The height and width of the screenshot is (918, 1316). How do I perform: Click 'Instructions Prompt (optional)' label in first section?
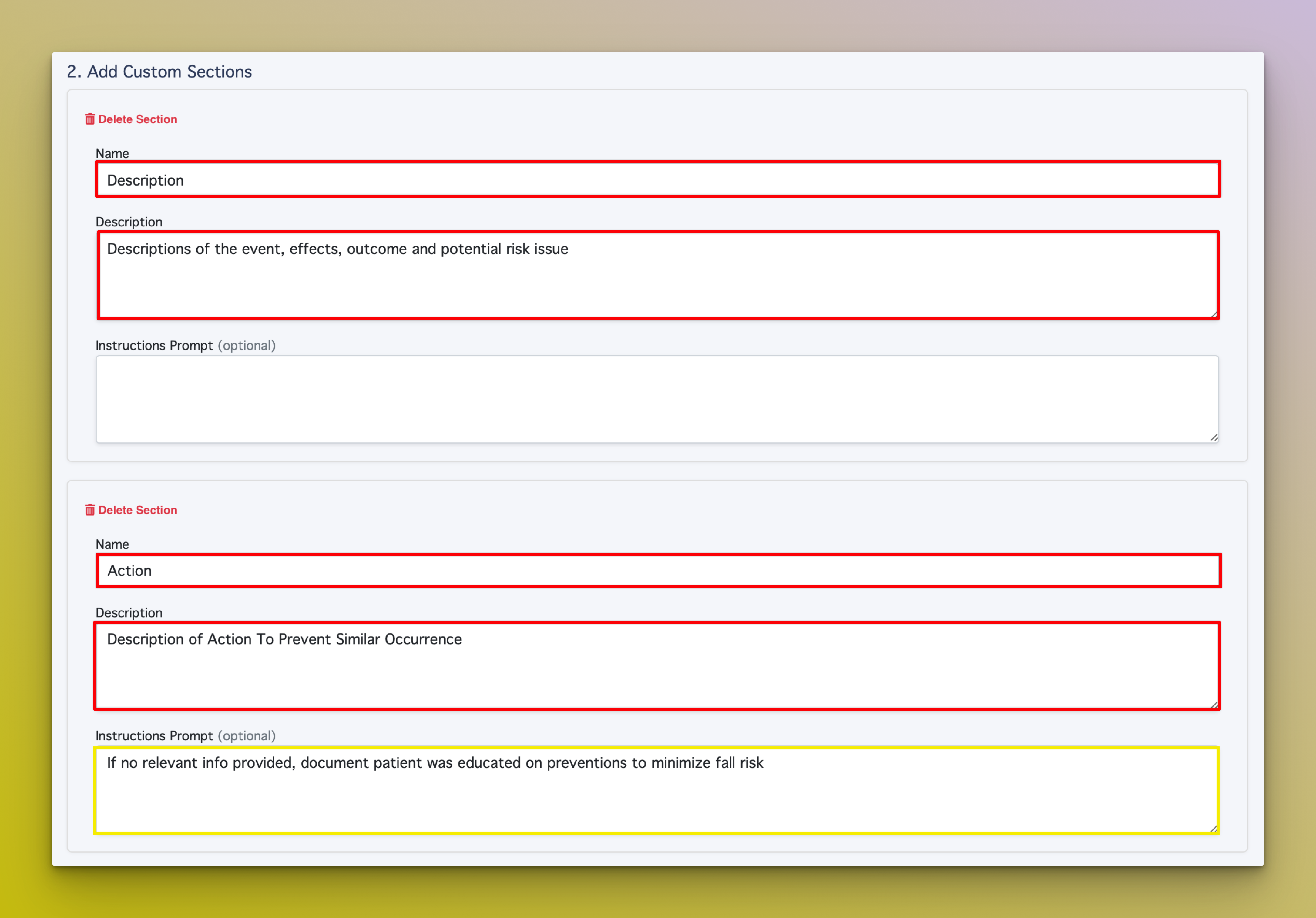(186, 346)
